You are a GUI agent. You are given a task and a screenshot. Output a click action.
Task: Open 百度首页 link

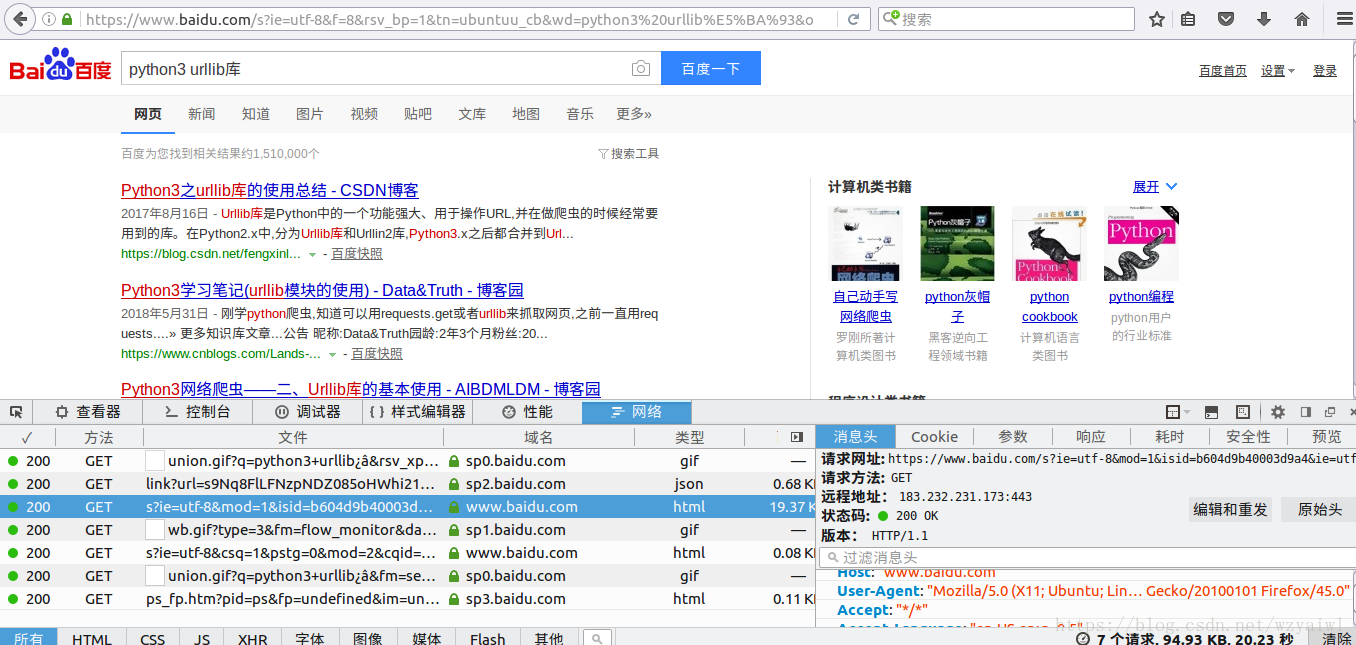click(1223, 70)
